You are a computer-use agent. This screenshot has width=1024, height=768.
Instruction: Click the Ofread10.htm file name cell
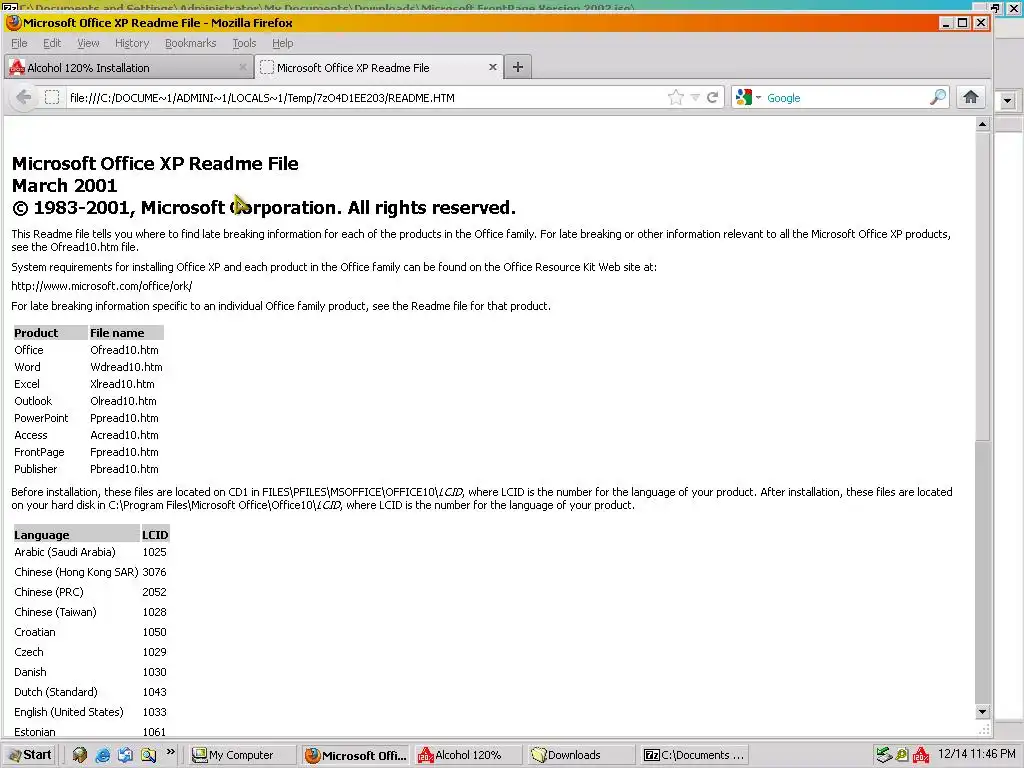click(x=124, y=350)
